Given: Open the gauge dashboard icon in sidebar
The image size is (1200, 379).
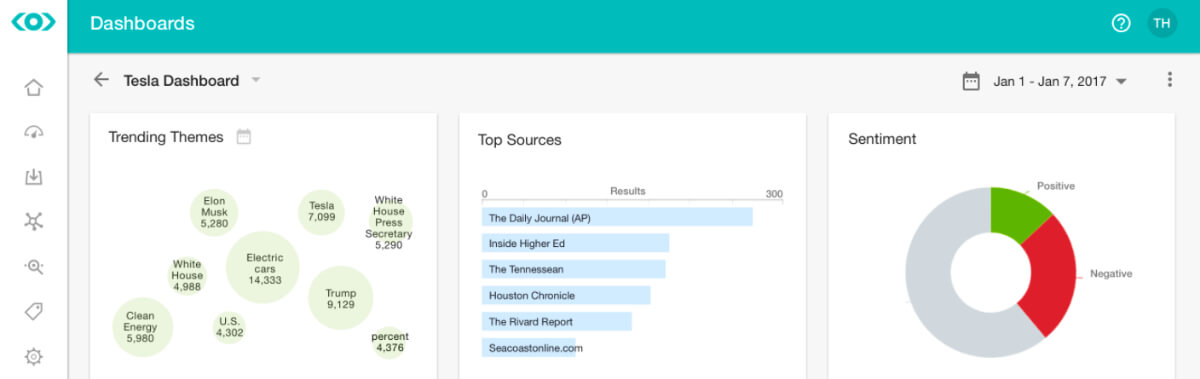Looking at the screenshot, I should 33,133.
